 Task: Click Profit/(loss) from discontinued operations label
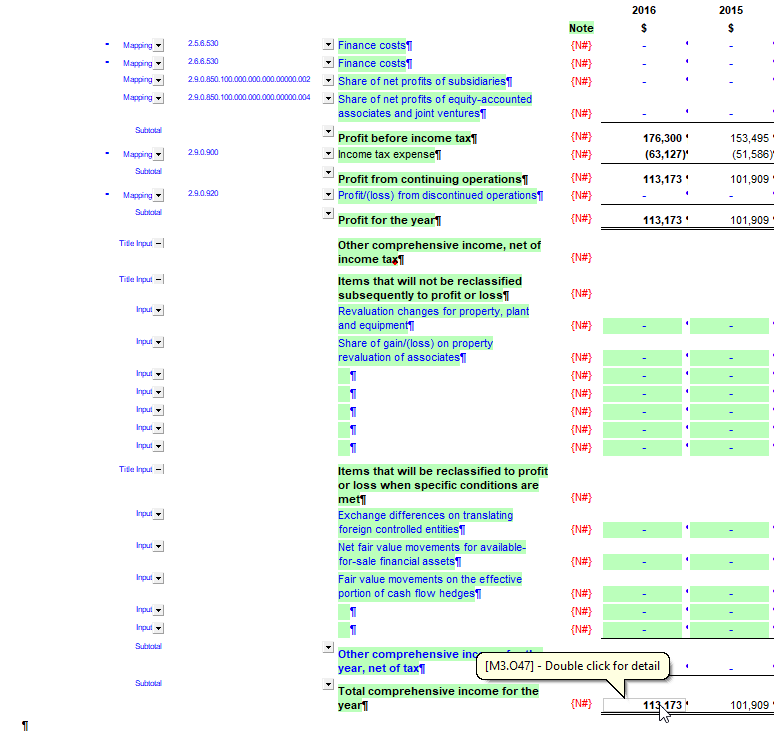pyautogui.click(x=440, y=195)
